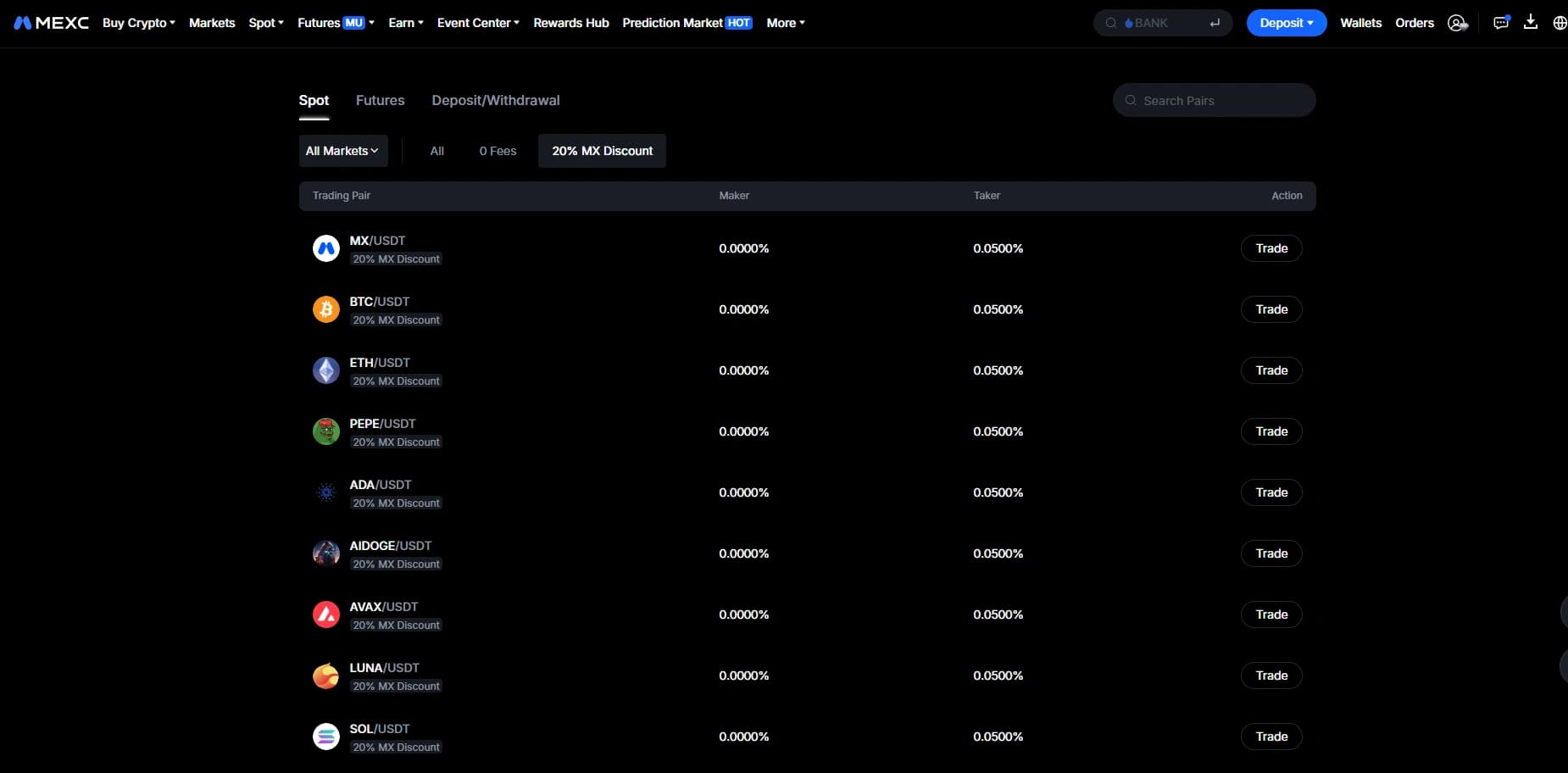The width and height of the screenshot is (1568, 773).
Task: Open the messages chat icon in header
Action: [x=1501, y=23]
